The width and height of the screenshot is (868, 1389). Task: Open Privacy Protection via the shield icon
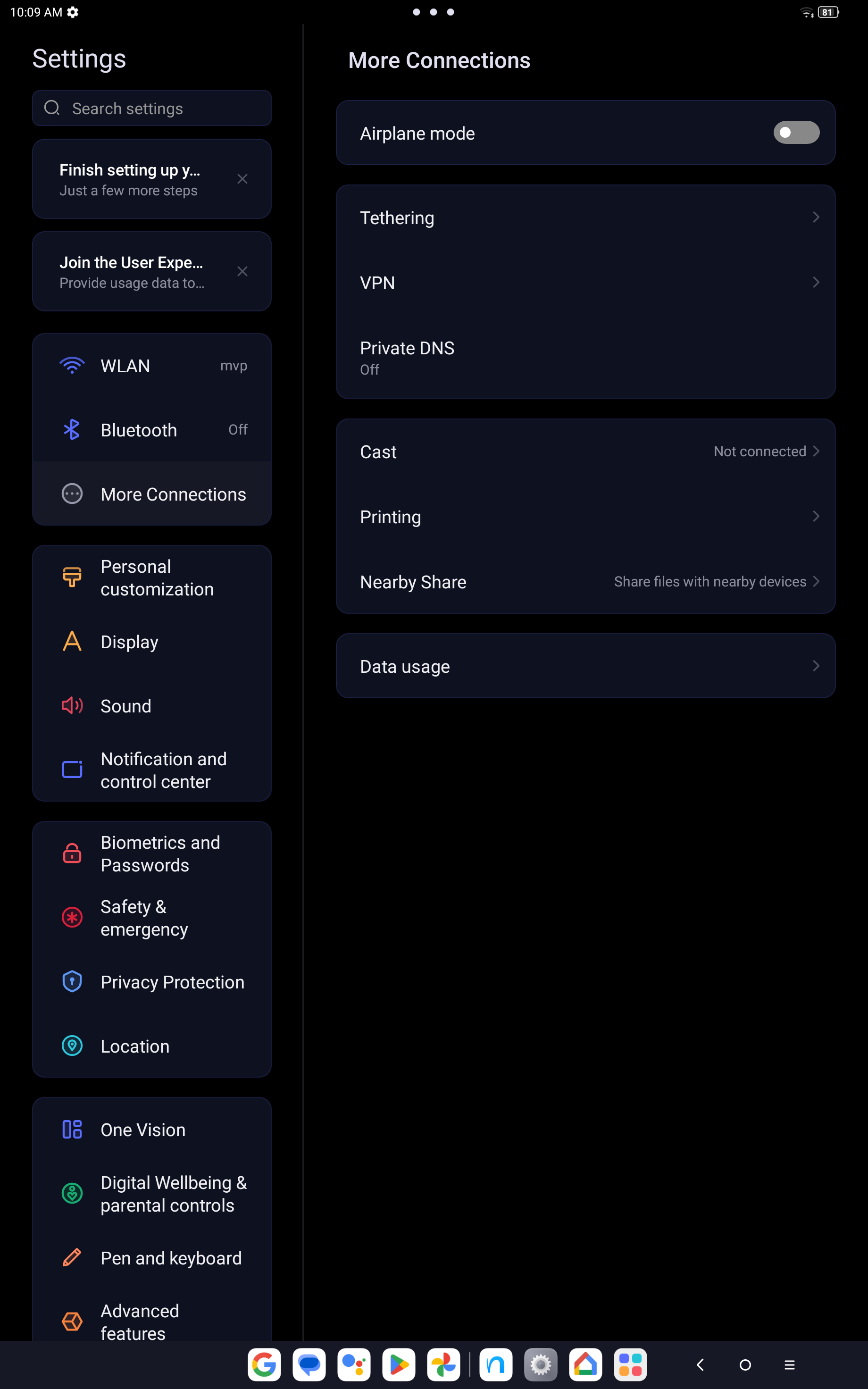click(x=72, y=981)
